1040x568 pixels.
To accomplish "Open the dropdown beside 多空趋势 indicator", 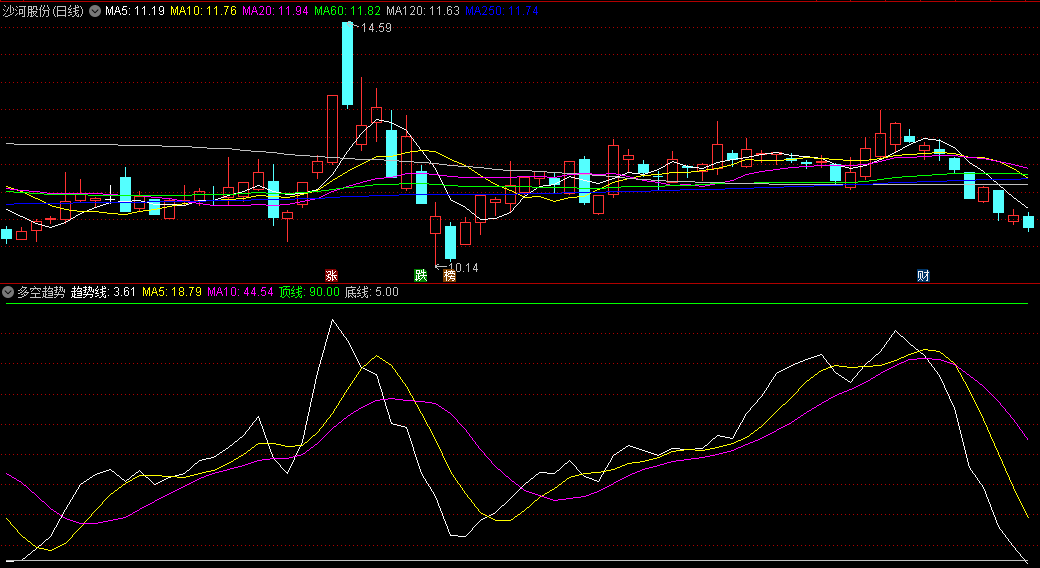I will 8,292.
